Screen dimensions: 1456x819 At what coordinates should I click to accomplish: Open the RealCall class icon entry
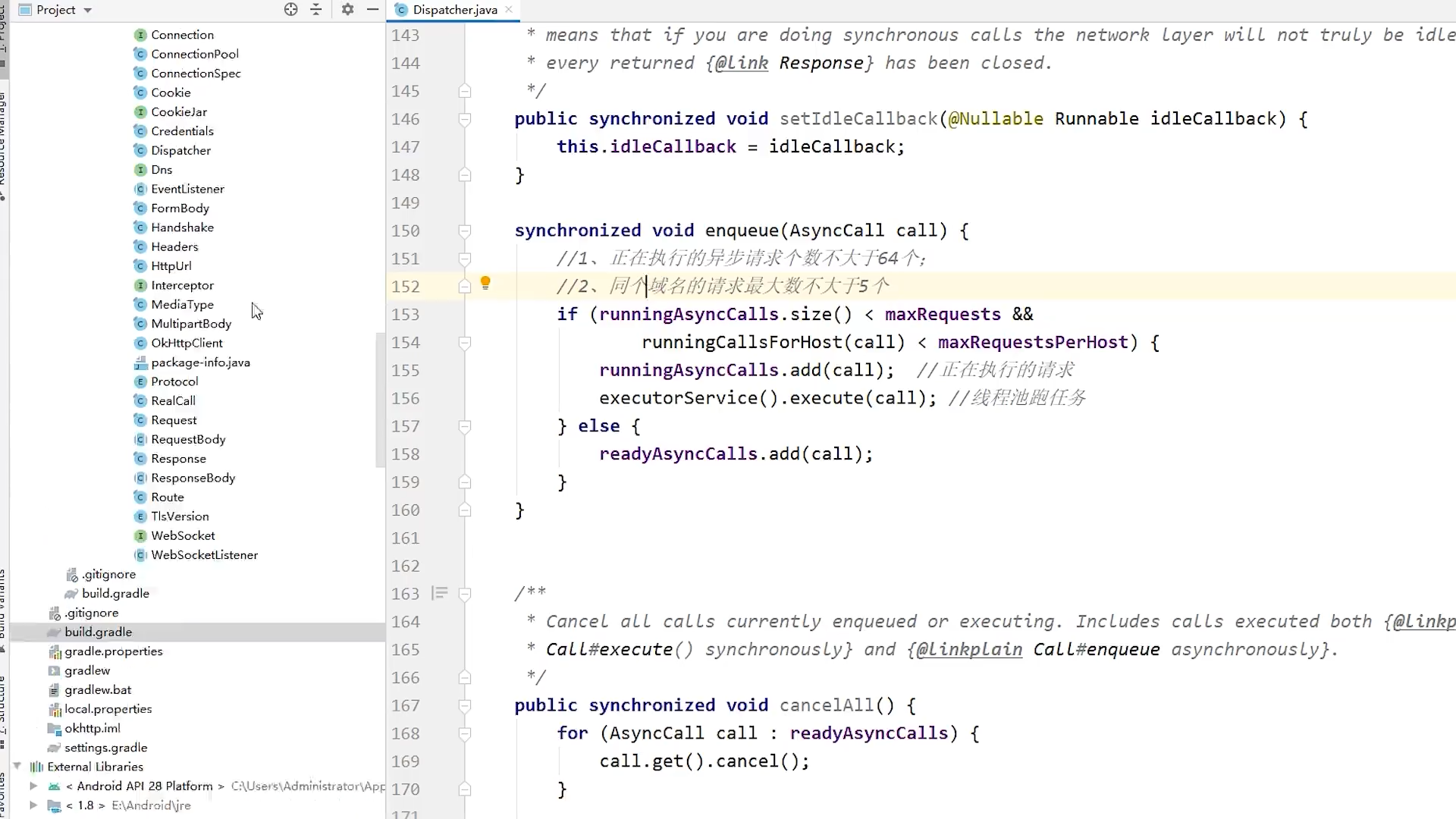point(140,400)
